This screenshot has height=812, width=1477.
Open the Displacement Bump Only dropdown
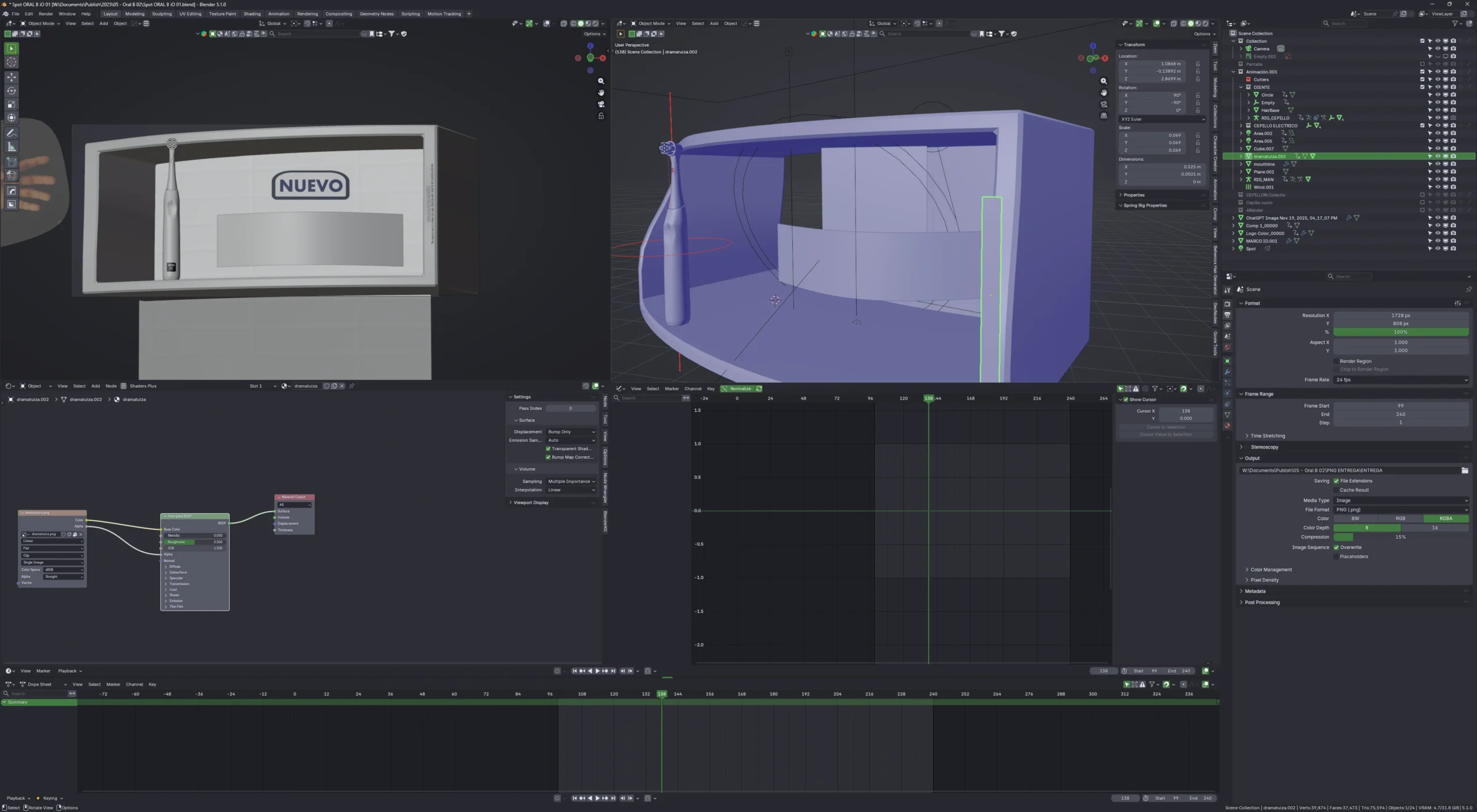coord(571,432)
